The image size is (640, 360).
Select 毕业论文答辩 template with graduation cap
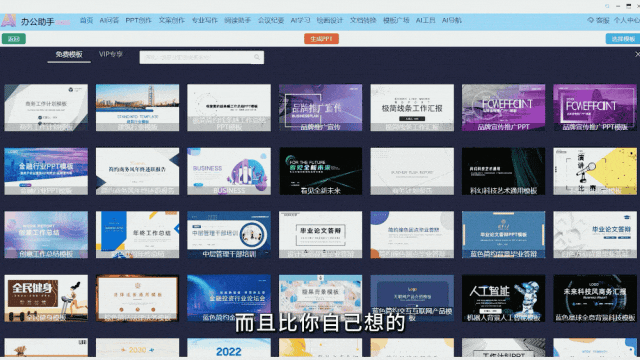click(x=595, y=235)
